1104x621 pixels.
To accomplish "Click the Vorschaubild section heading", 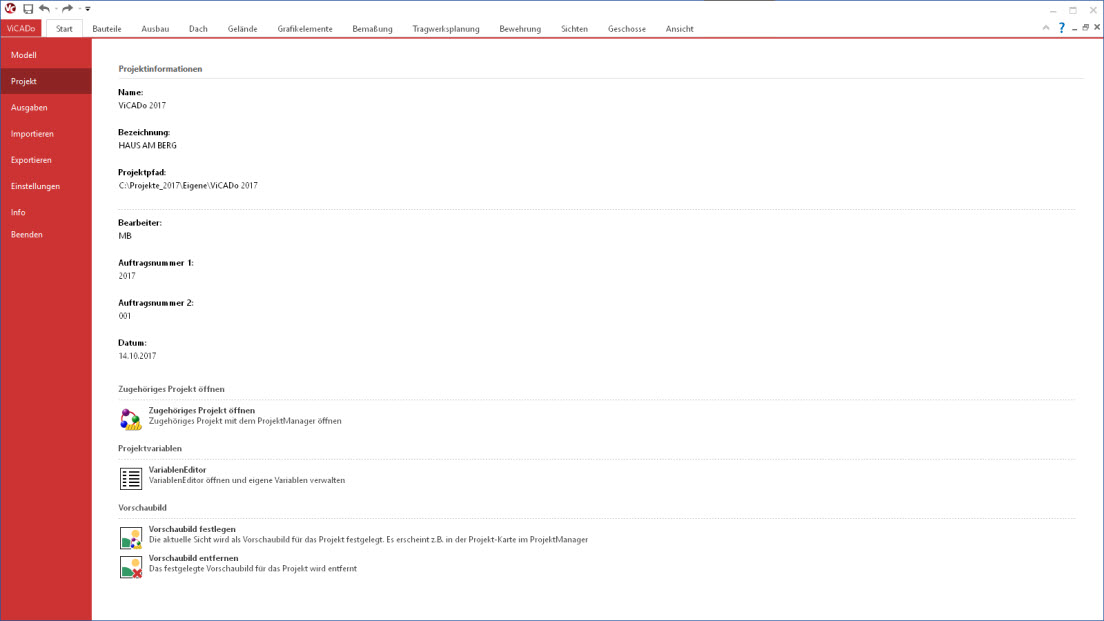I will pyautogui.click(x=142, y=508).
